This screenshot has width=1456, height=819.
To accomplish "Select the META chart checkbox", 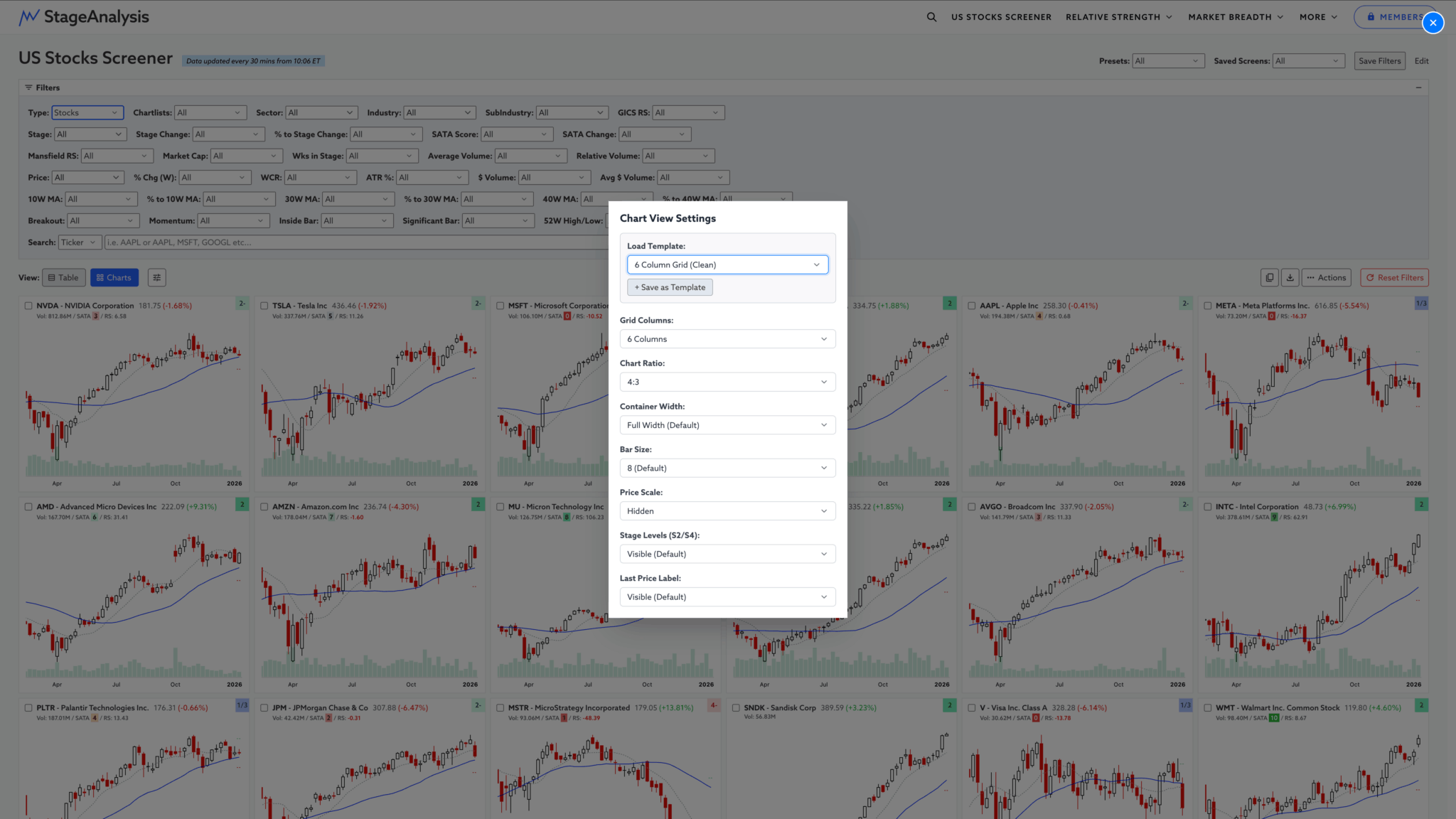I will (x=1207, y=306).
